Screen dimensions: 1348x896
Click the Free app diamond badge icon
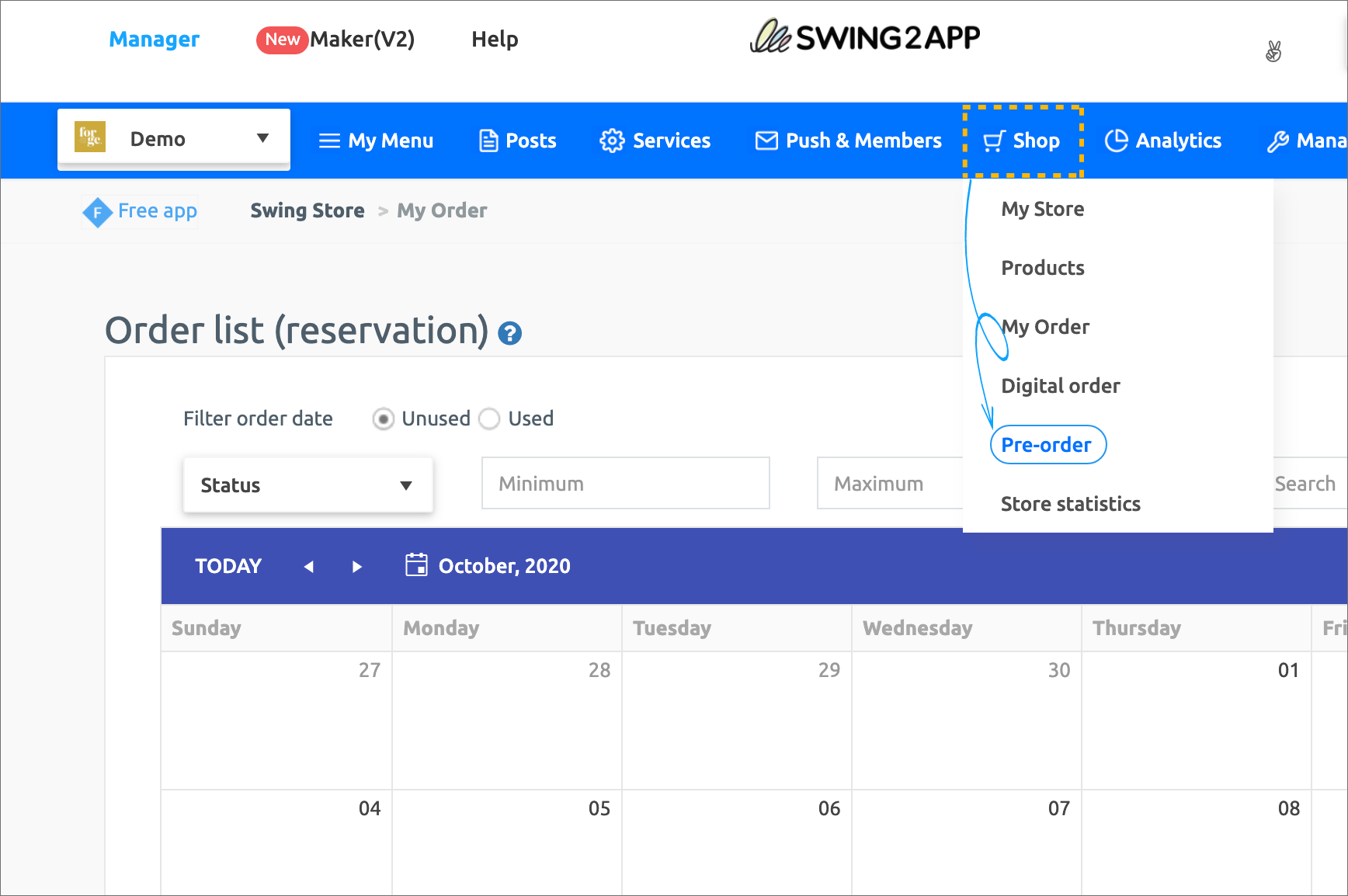coord(98,211)
